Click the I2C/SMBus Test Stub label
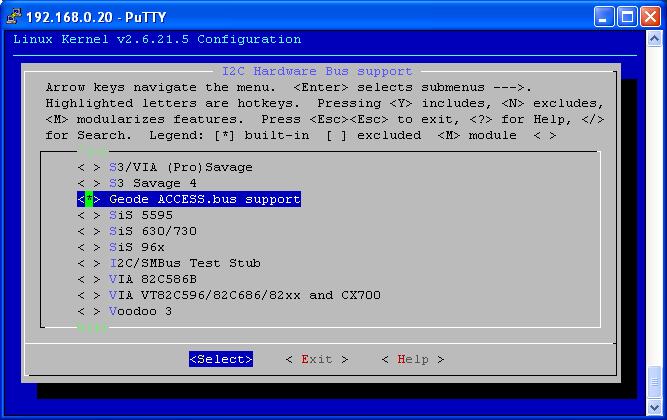667x420 pixels. pos(185,263)
